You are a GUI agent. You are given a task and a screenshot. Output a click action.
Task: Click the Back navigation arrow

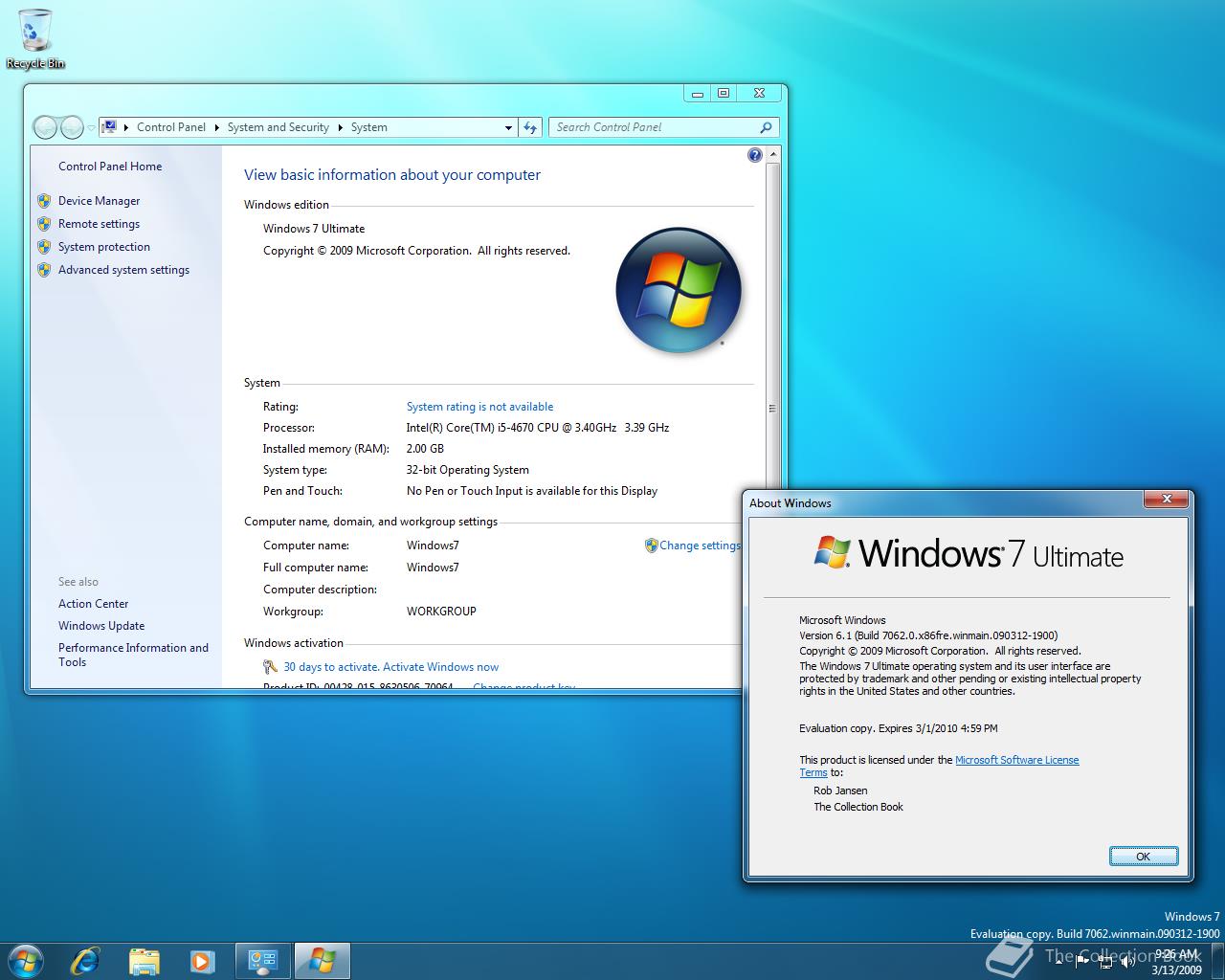45,126
